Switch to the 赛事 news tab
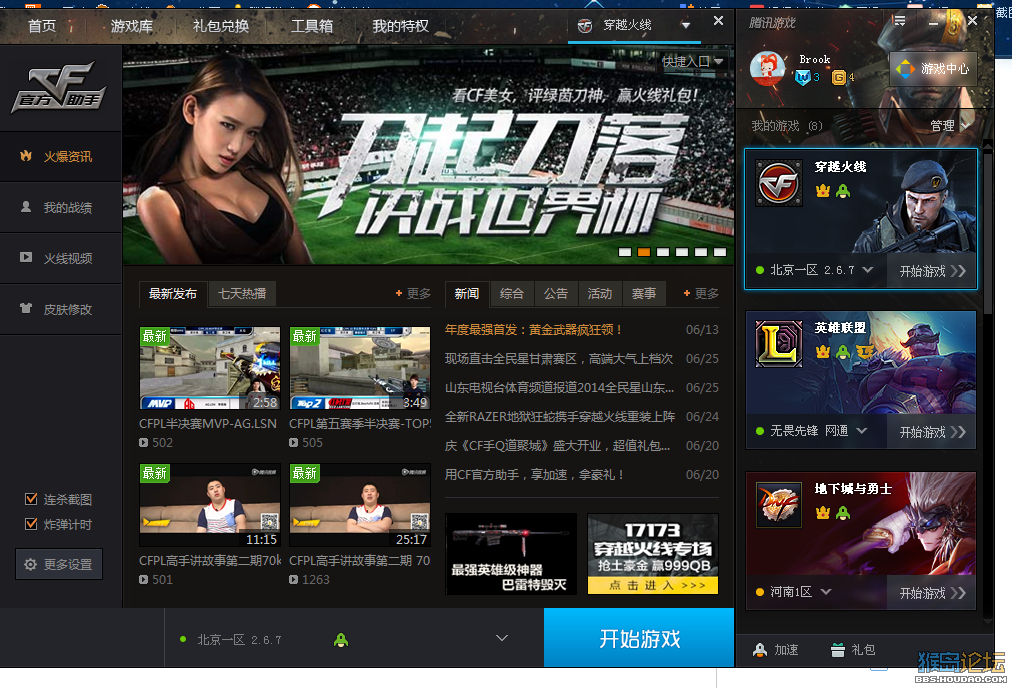The image size is (1012, 688). pyautogui.click(x=643, y=294)
